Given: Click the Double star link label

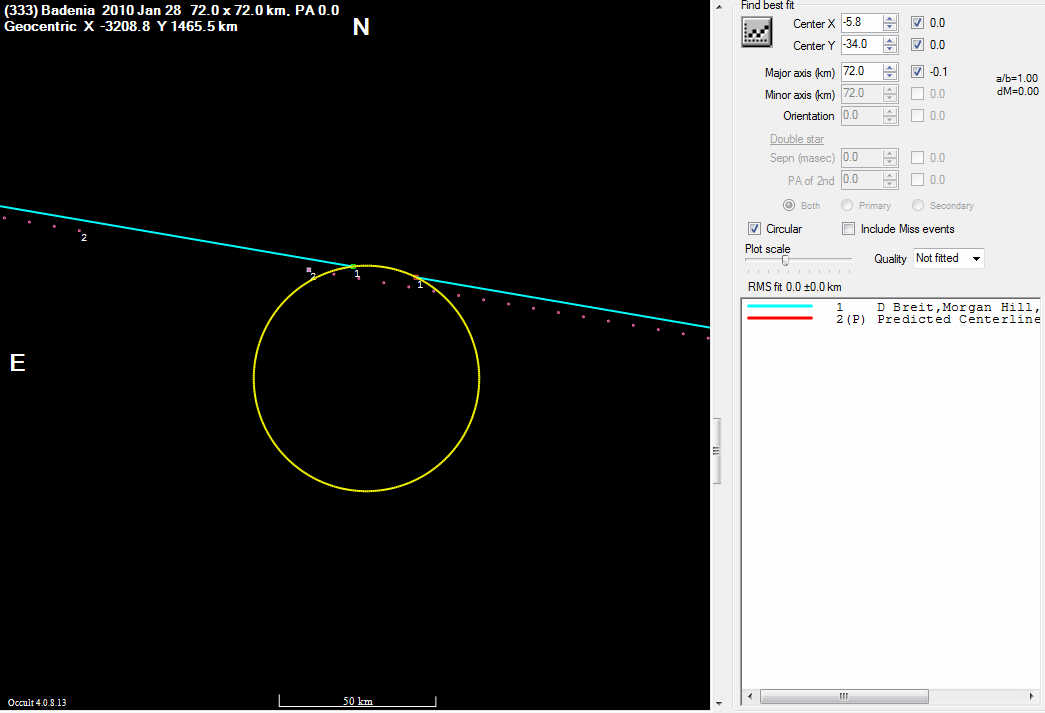Looking at the screenshot, I should point(796,139).
